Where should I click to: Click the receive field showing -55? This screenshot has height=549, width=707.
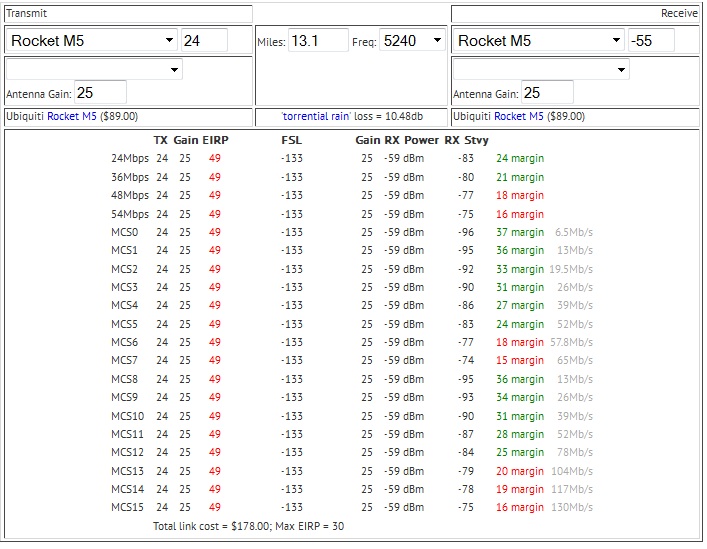coord(650,41)
